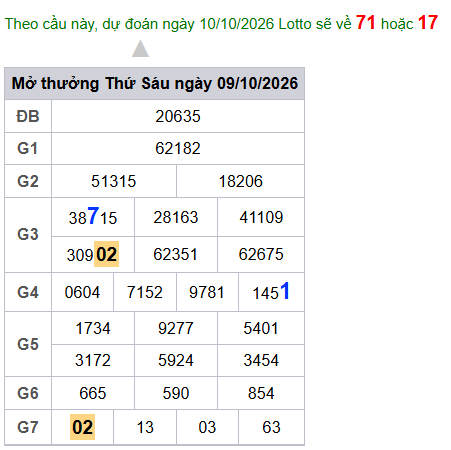Click G2 number 51315

click(114, 181)
